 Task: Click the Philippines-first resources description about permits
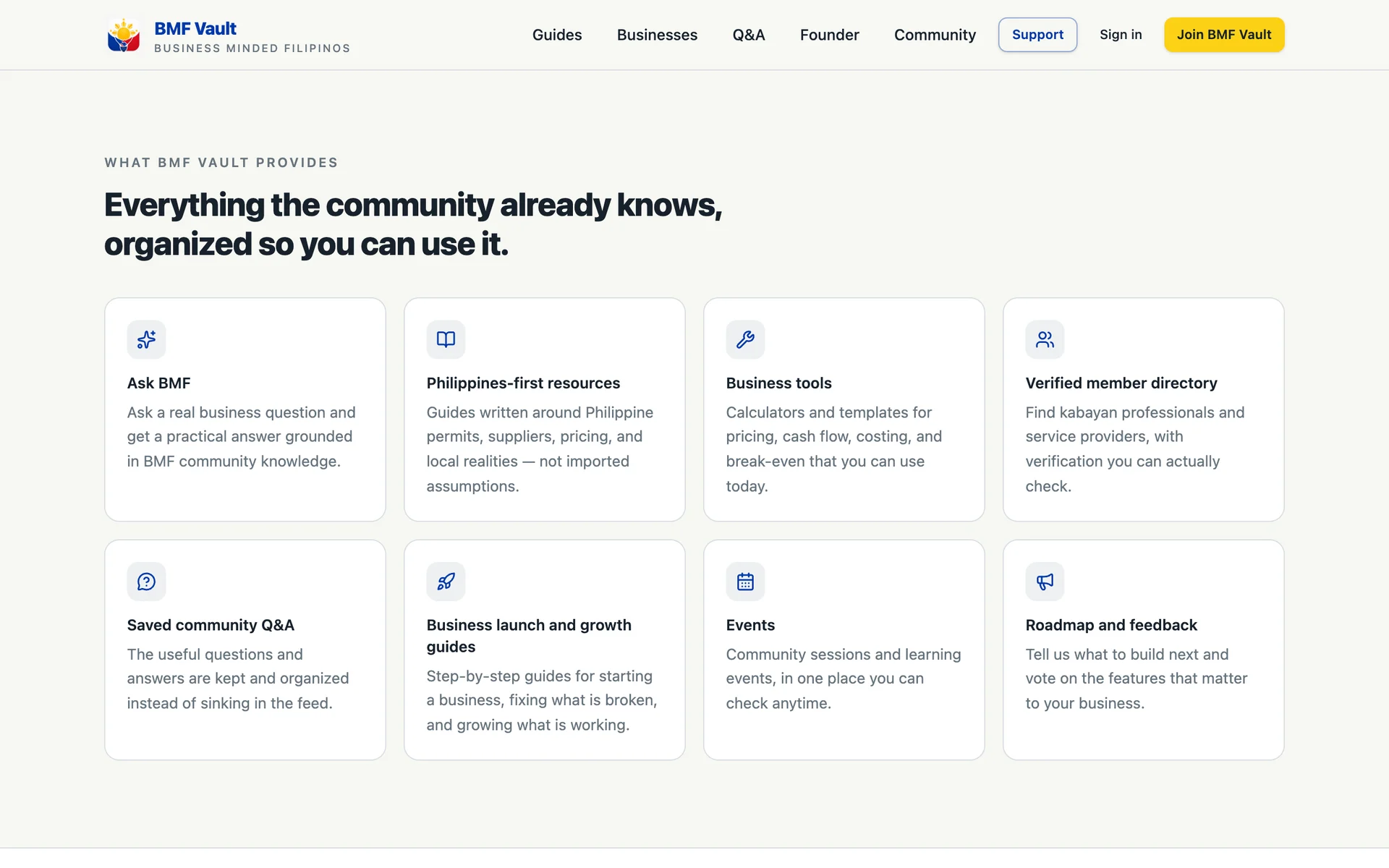[540, 449]
